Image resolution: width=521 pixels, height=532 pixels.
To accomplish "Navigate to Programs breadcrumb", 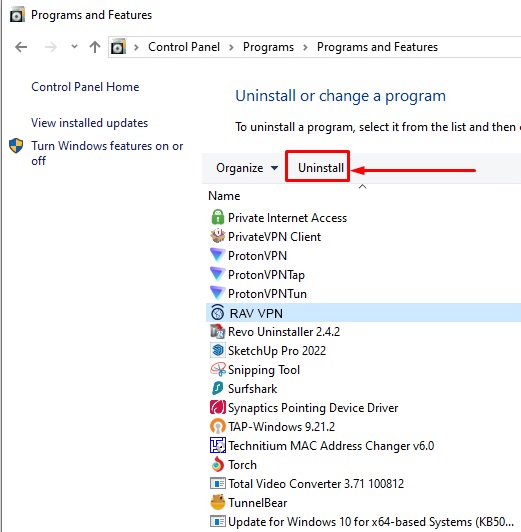I will [x=268, y=47].
